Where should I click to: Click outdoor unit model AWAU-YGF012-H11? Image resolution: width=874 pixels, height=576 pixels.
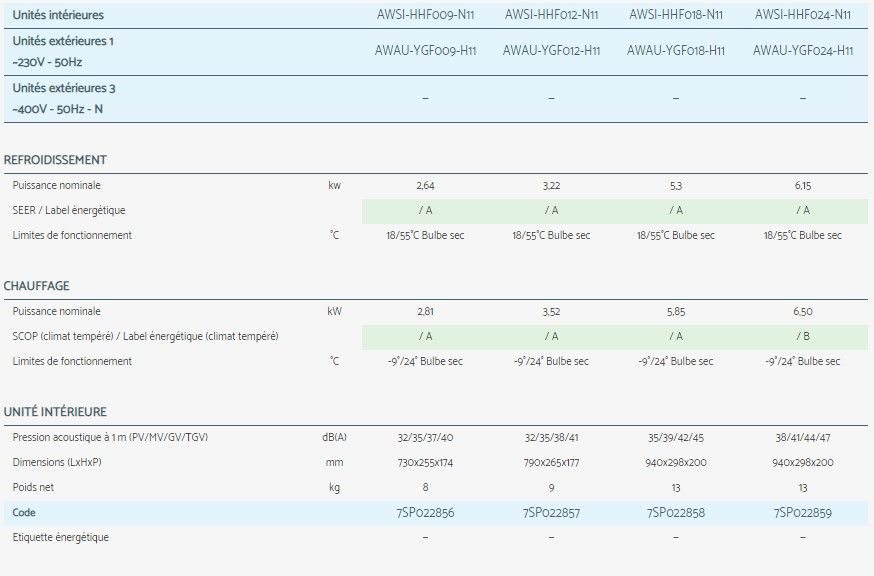551,51
